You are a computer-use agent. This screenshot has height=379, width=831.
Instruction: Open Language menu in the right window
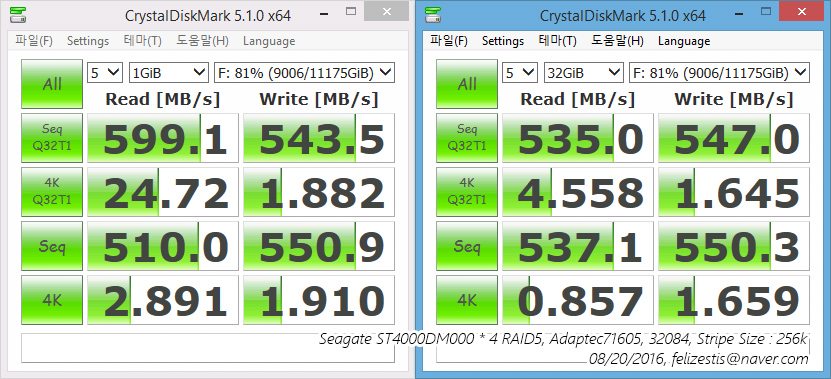[684, 41]
